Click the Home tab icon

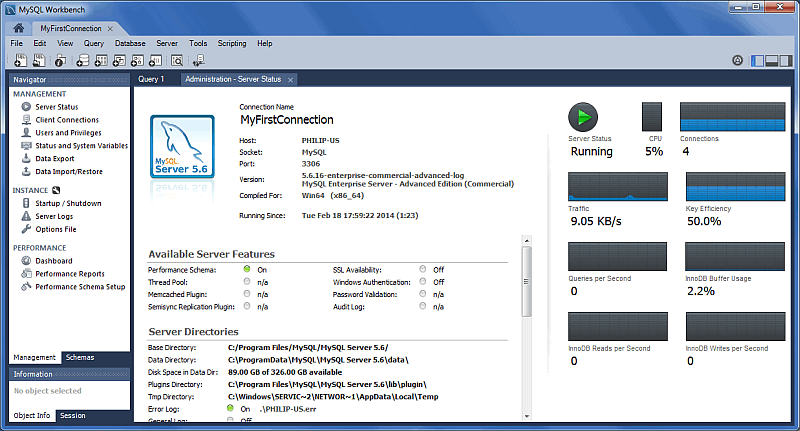18,28
